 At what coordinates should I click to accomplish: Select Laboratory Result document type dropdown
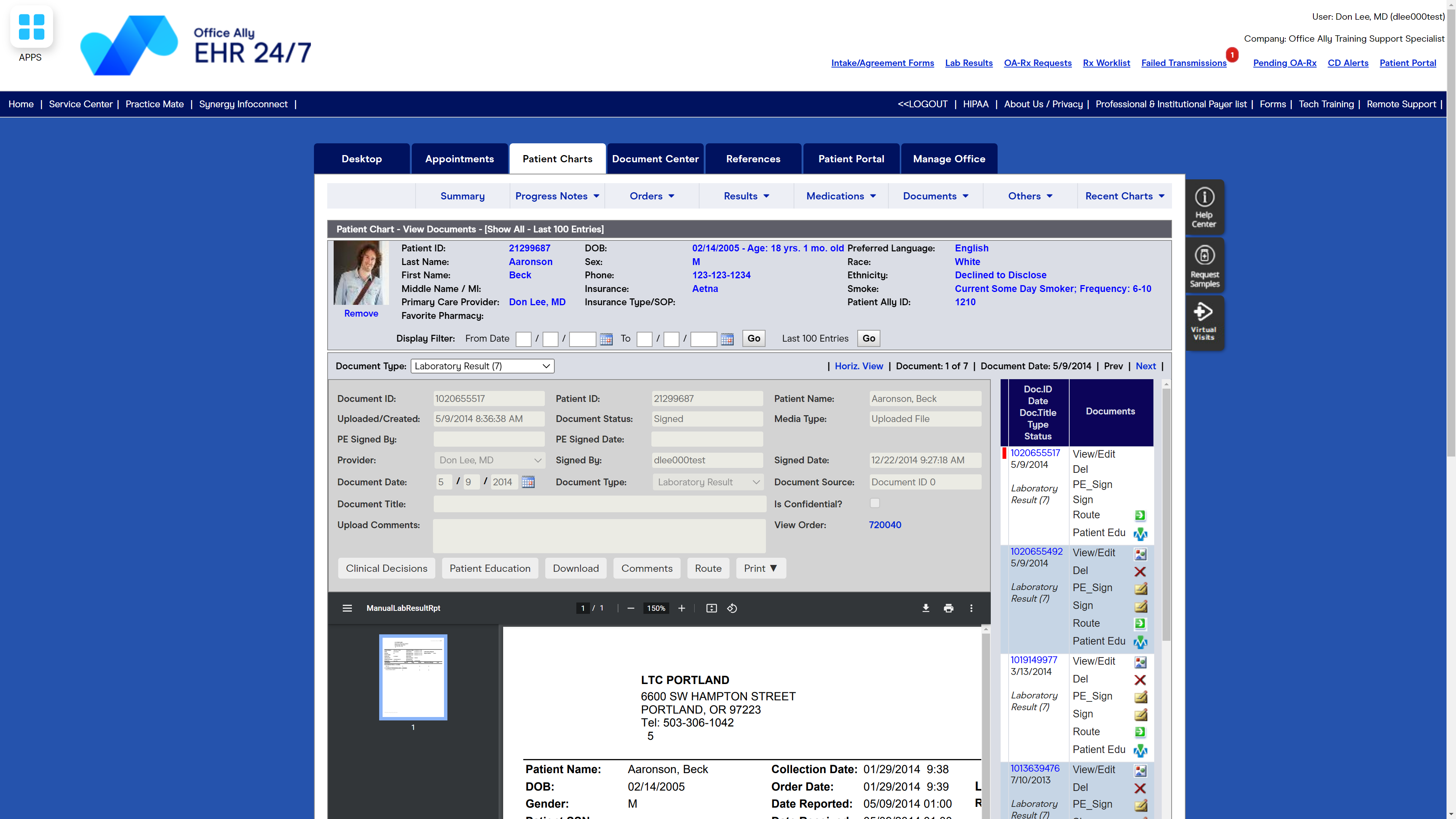(x=481, y=366)
